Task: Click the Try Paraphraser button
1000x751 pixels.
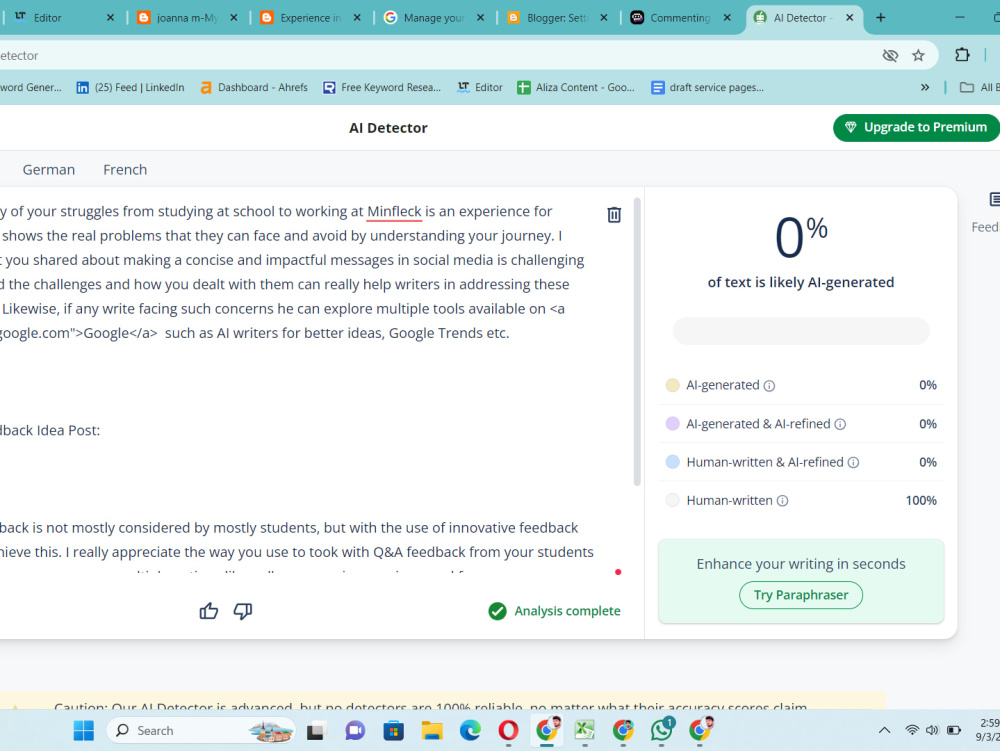Action: (801, 595)
